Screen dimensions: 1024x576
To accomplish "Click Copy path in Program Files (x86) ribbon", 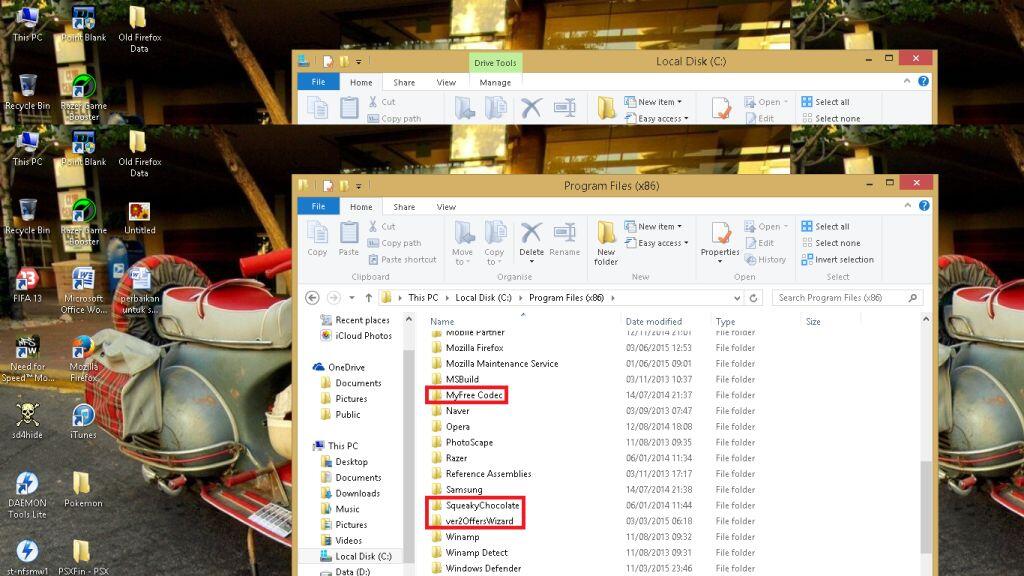I will (x=394, y=243).
